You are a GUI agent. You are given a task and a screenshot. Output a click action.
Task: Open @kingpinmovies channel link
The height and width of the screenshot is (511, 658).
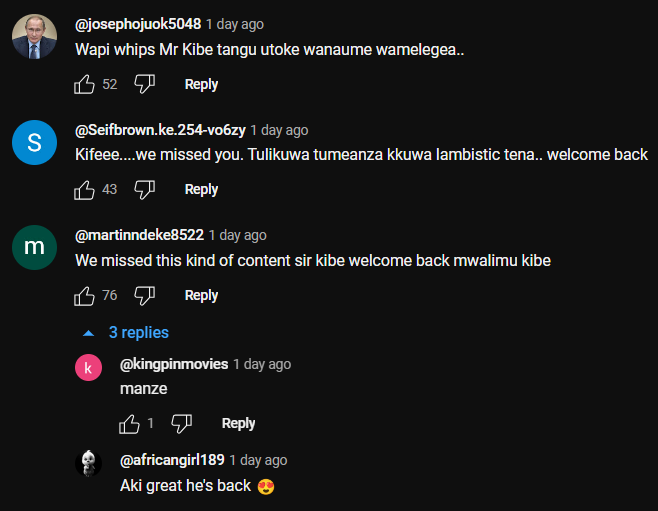[174, 364]
